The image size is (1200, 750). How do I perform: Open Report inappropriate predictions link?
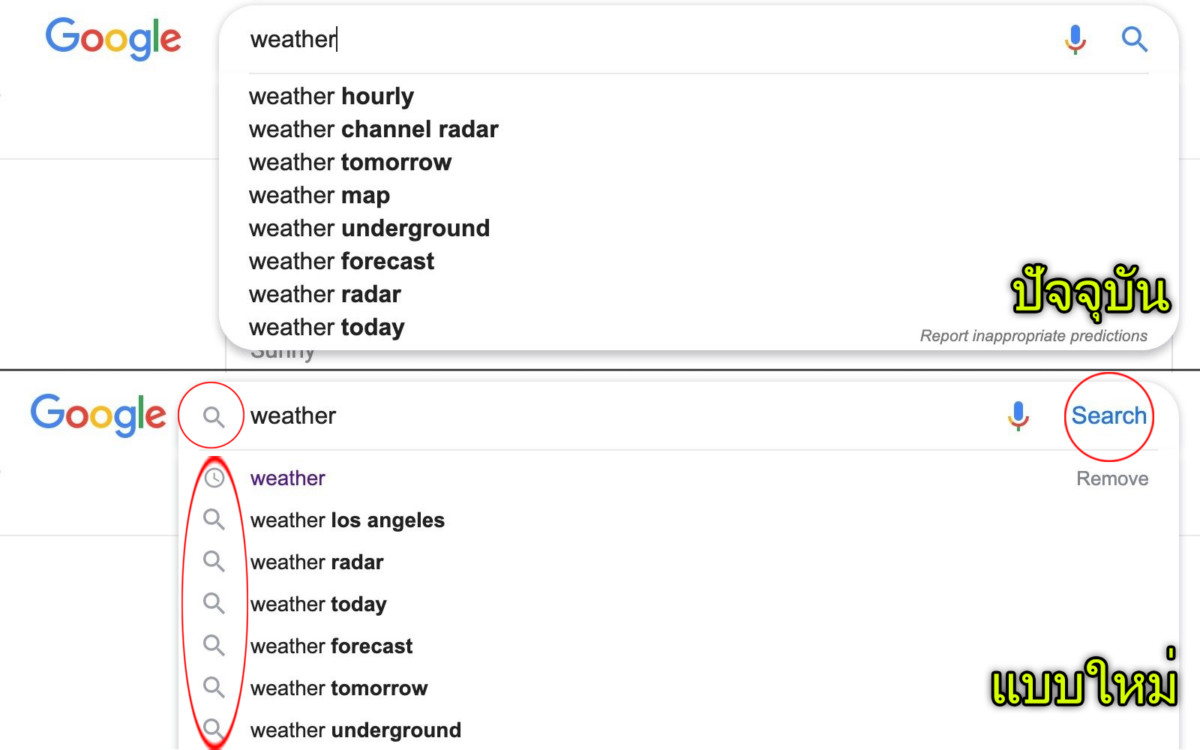(1033, 336)
